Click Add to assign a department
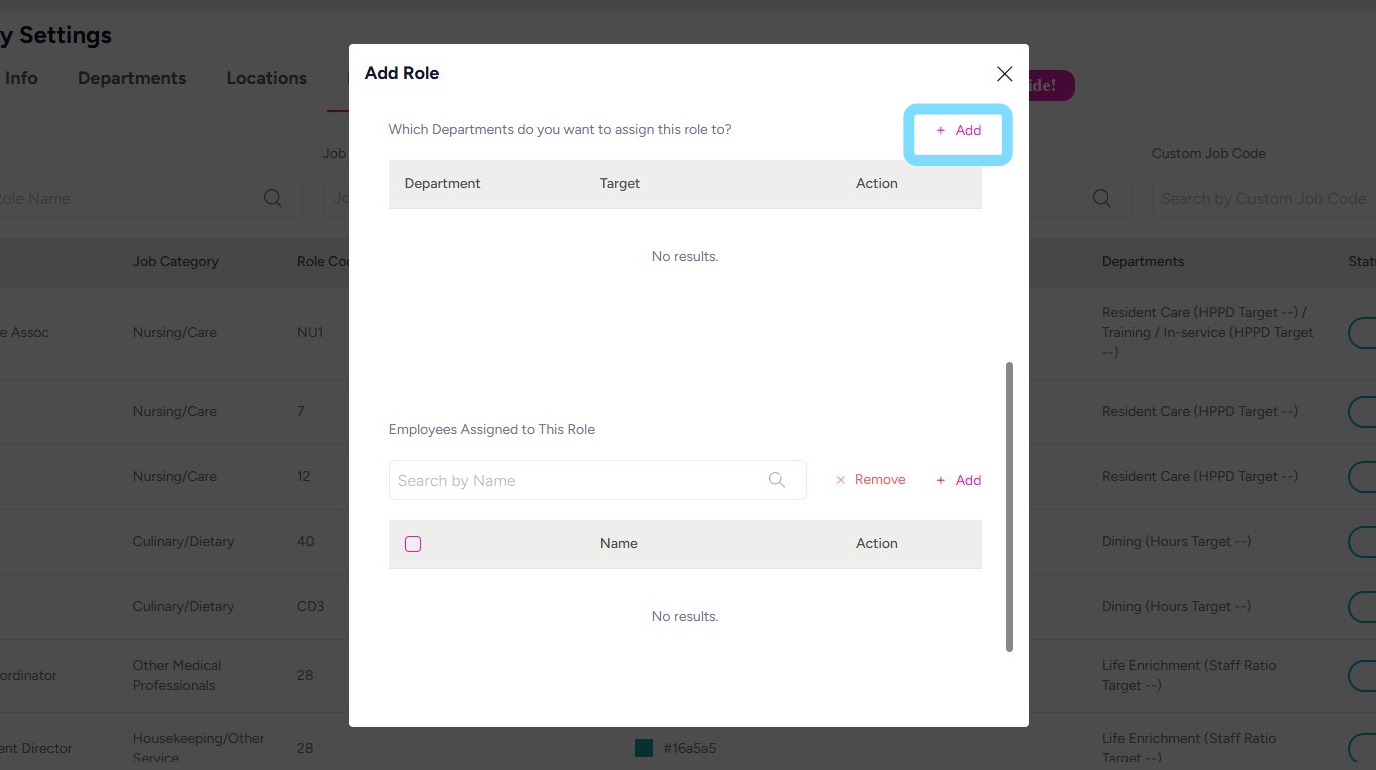Screen dimensions: 1376x770 tap(958, 131)
